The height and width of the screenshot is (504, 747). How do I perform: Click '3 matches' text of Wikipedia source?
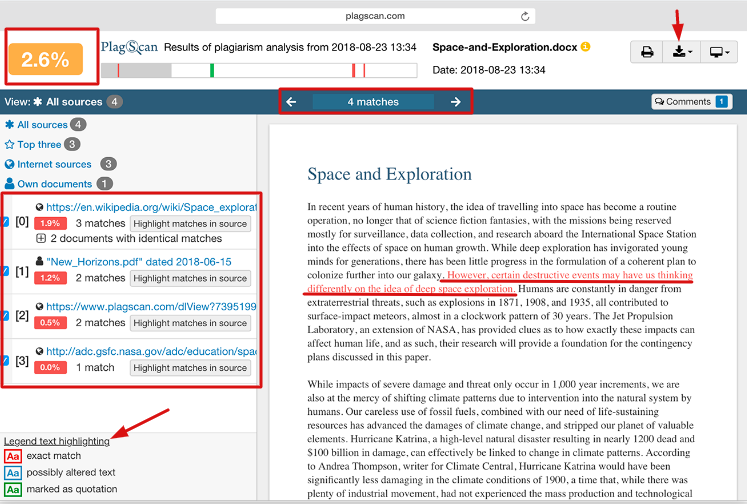(100, 223)
